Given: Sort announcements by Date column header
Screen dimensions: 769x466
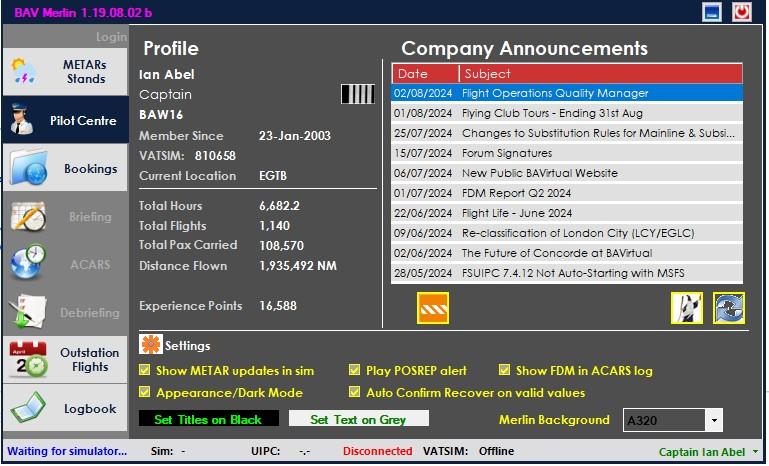Looking at the screenshot, I should coord(425,74).
